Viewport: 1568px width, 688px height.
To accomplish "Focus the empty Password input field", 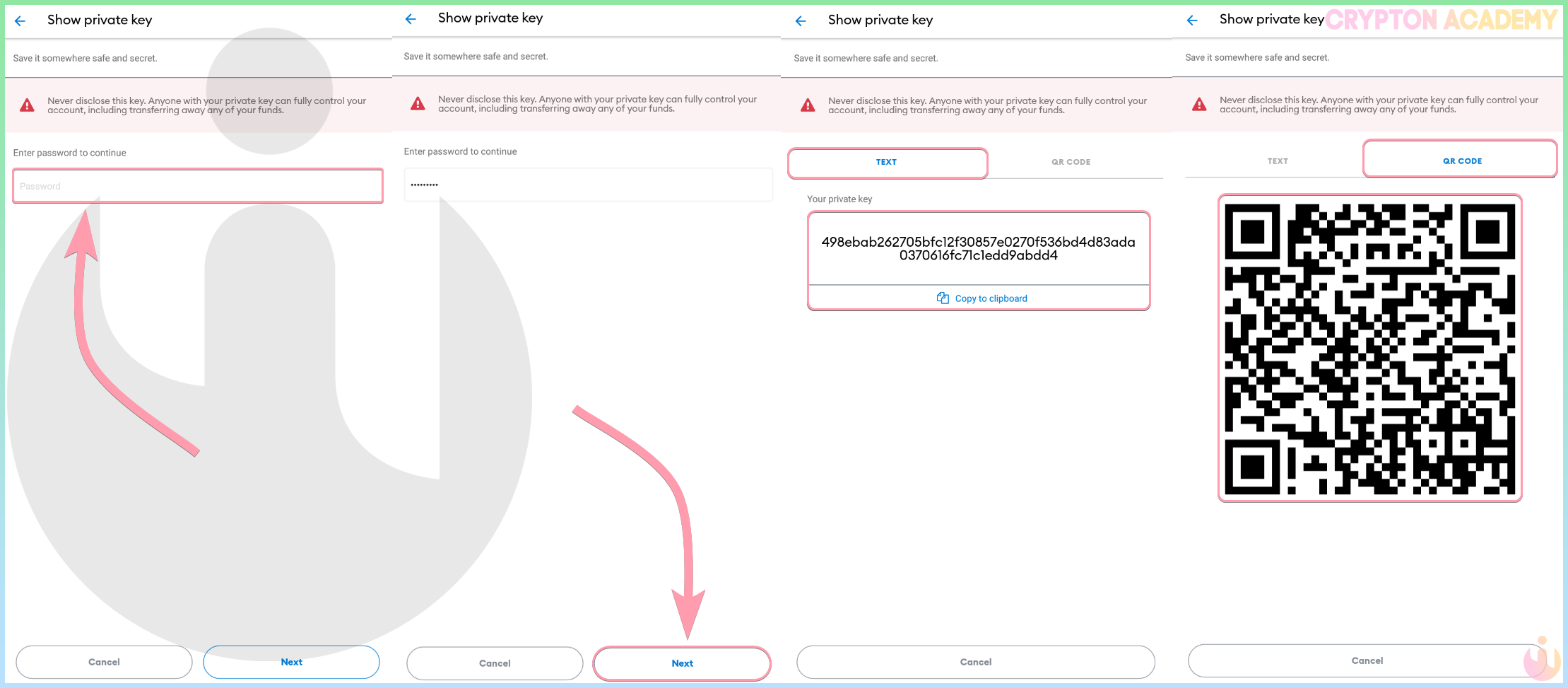I will point(198,186).
